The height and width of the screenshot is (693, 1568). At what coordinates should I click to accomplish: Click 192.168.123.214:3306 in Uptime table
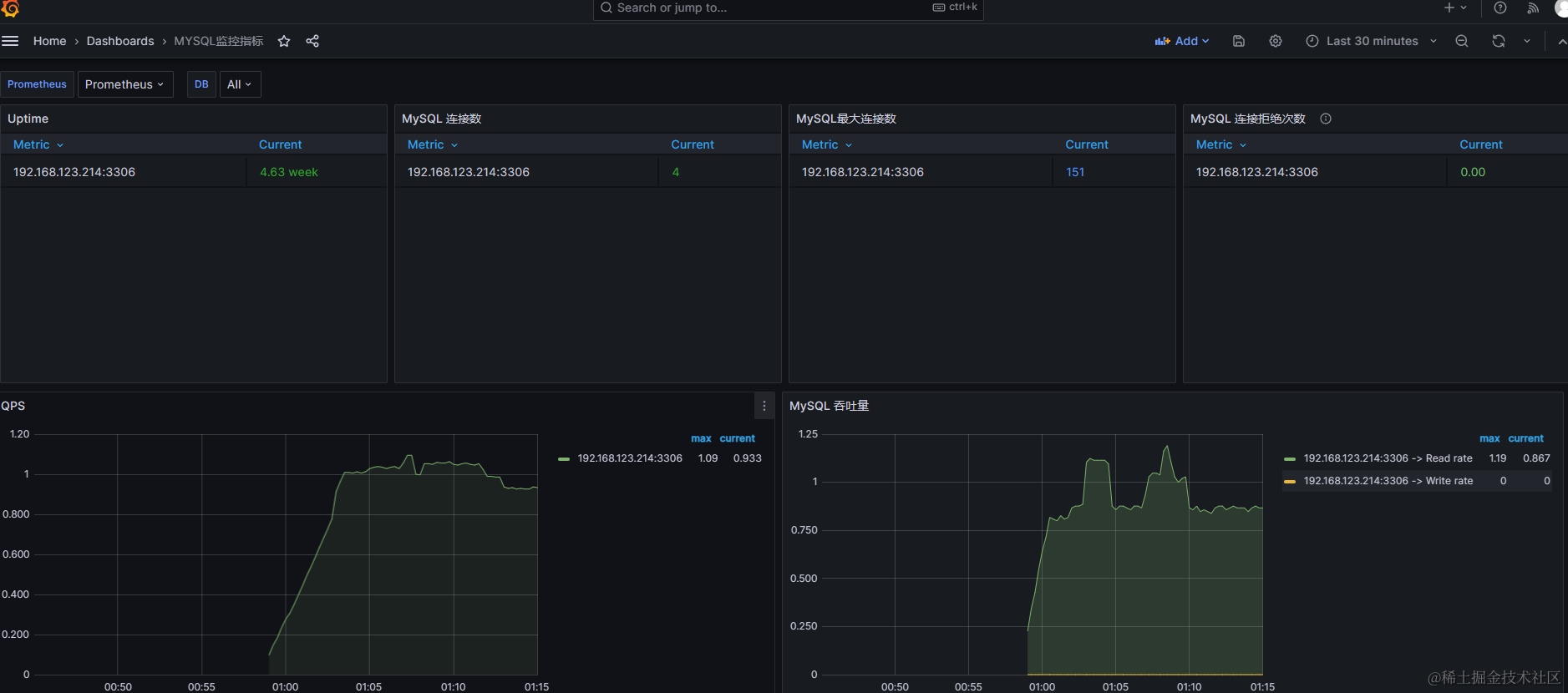click(x=74, y=172)
